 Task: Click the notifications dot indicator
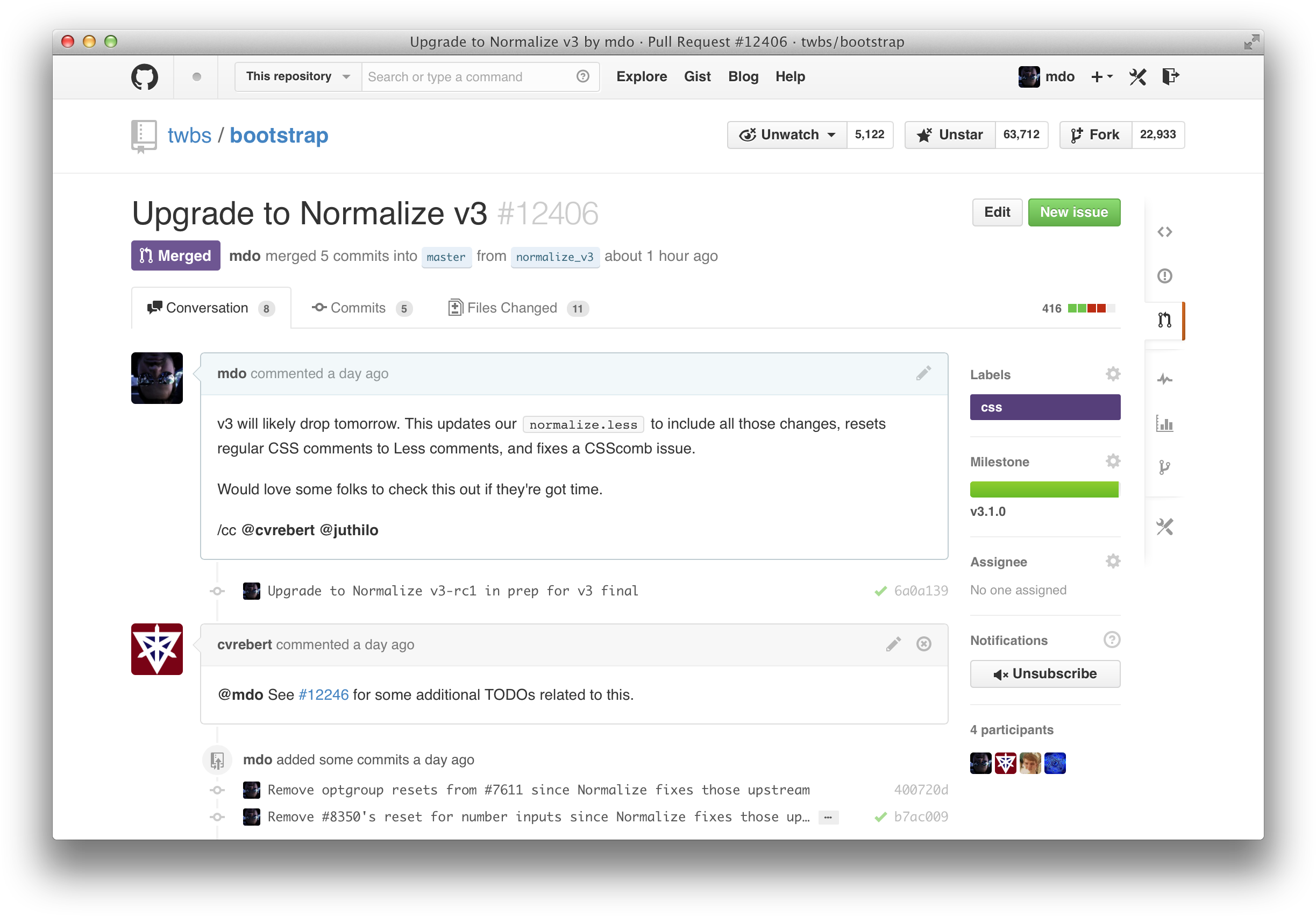pyautogui.click(x=197, y=77)
